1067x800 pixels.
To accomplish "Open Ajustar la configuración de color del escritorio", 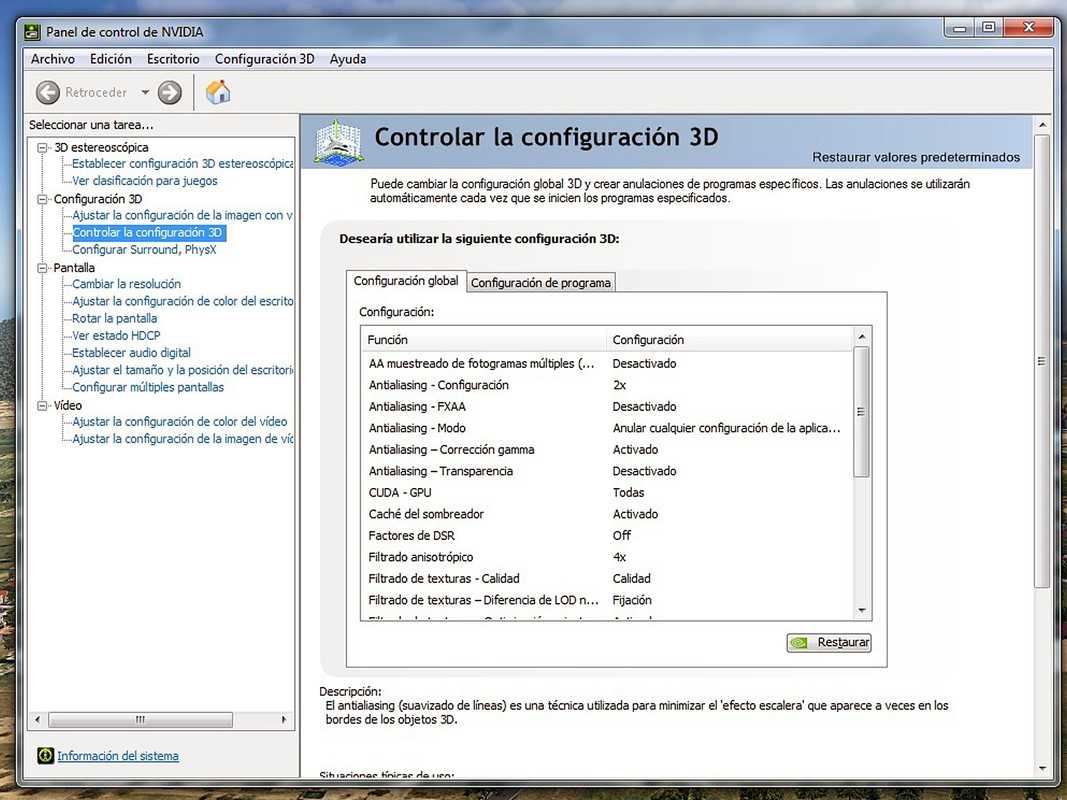I will coord(182,301).
